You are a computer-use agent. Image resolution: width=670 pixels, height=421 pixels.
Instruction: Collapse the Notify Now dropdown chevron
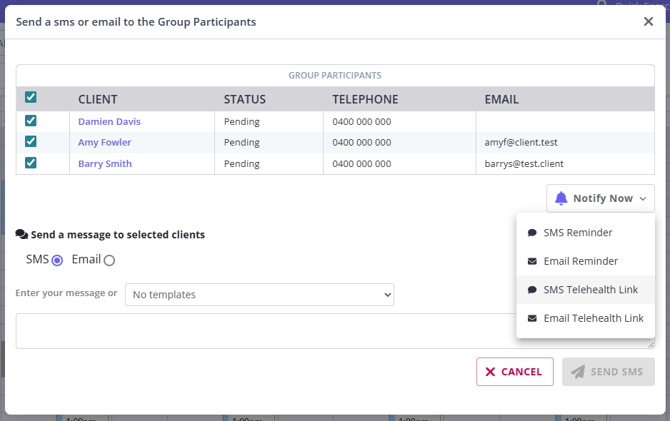[x=642, y=199]
